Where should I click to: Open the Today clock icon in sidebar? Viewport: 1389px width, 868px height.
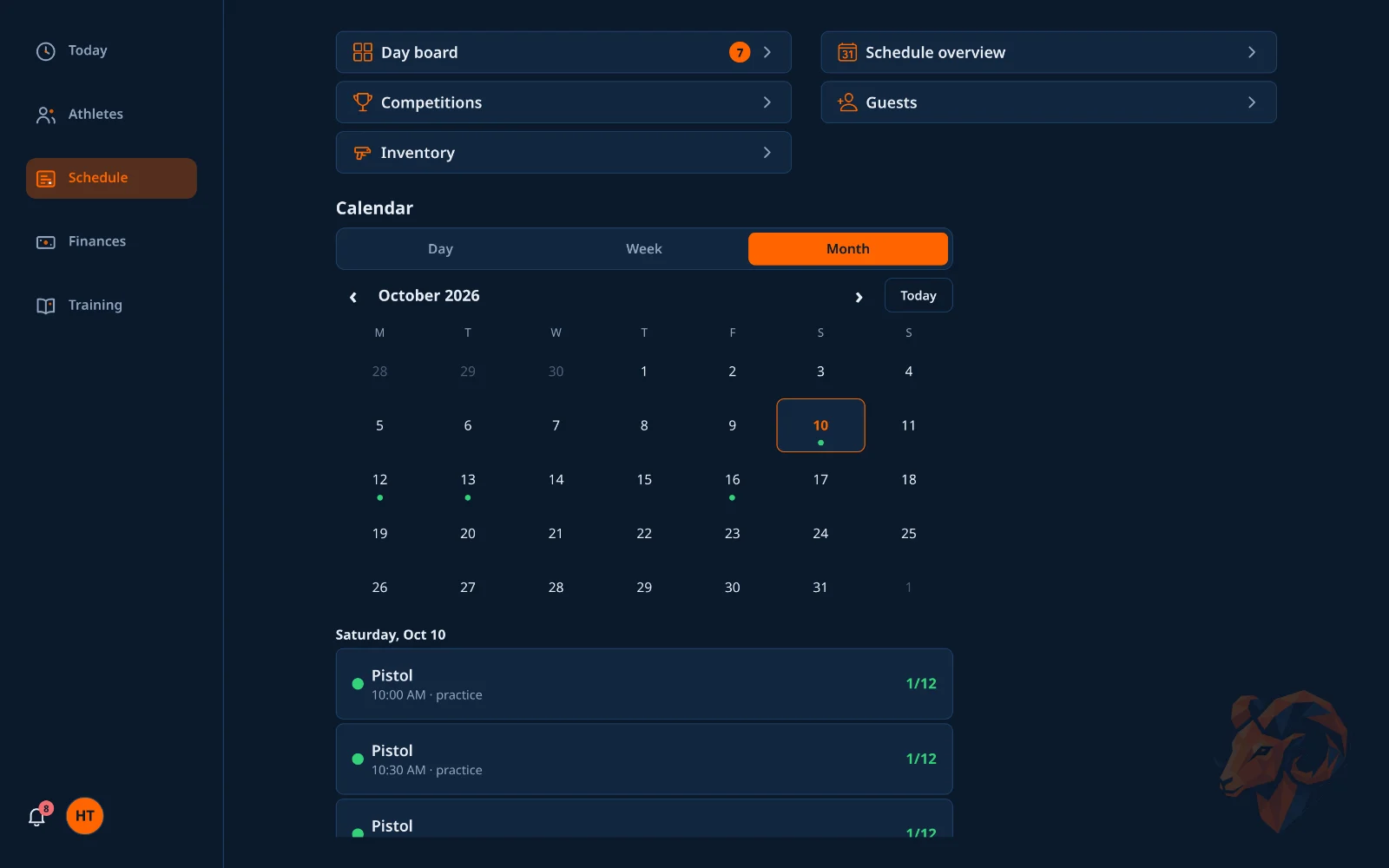click(x=46, y=51)
